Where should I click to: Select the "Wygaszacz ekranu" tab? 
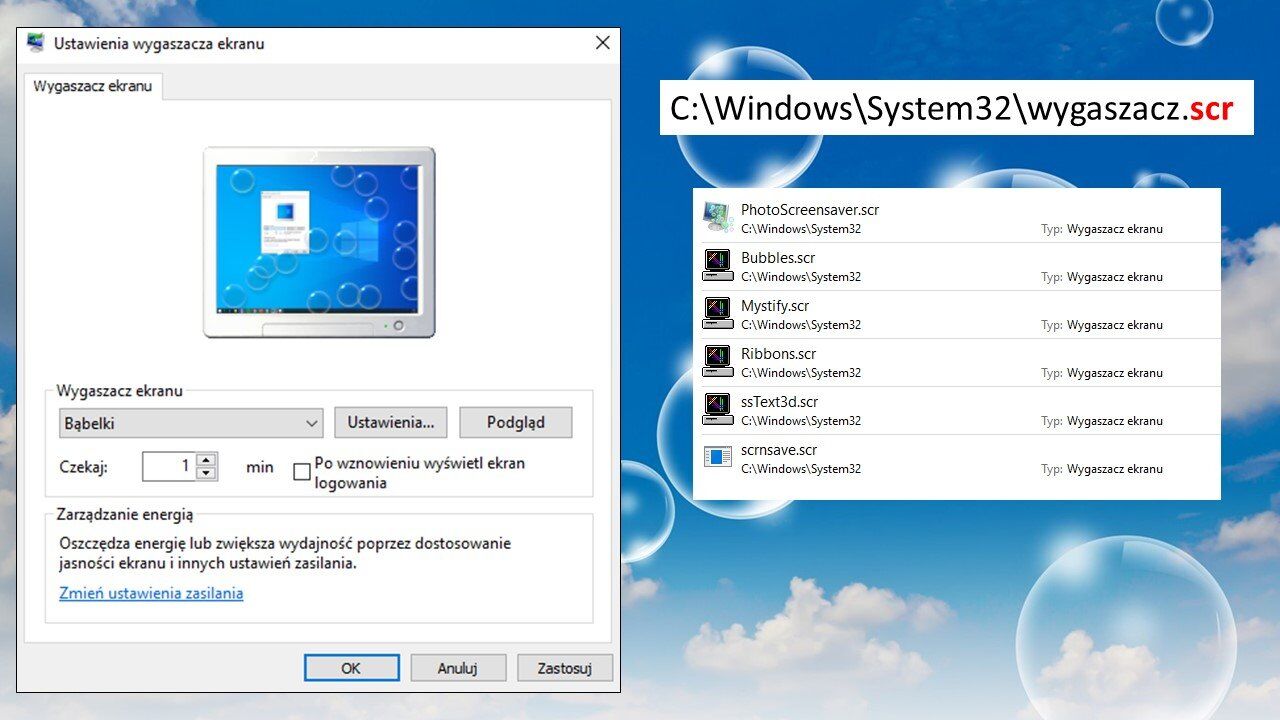click(x=92, y=86)
